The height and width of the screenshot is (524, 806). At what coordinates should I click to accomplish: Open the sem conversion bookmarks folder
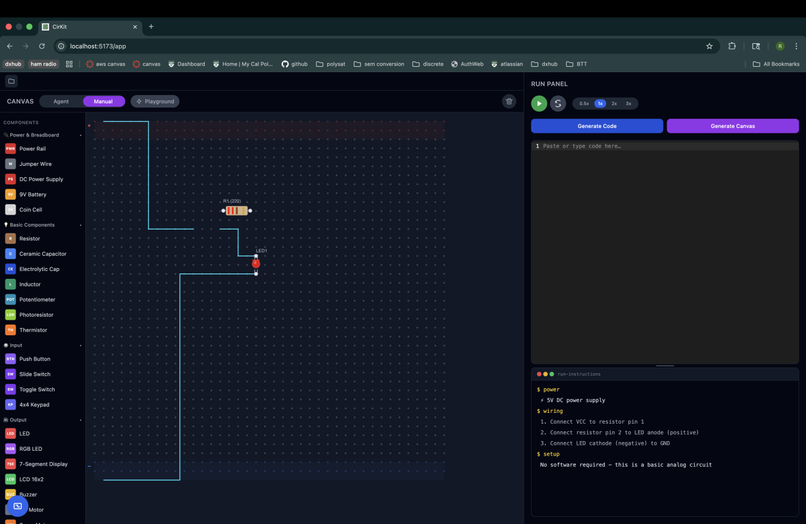[379, 64]
